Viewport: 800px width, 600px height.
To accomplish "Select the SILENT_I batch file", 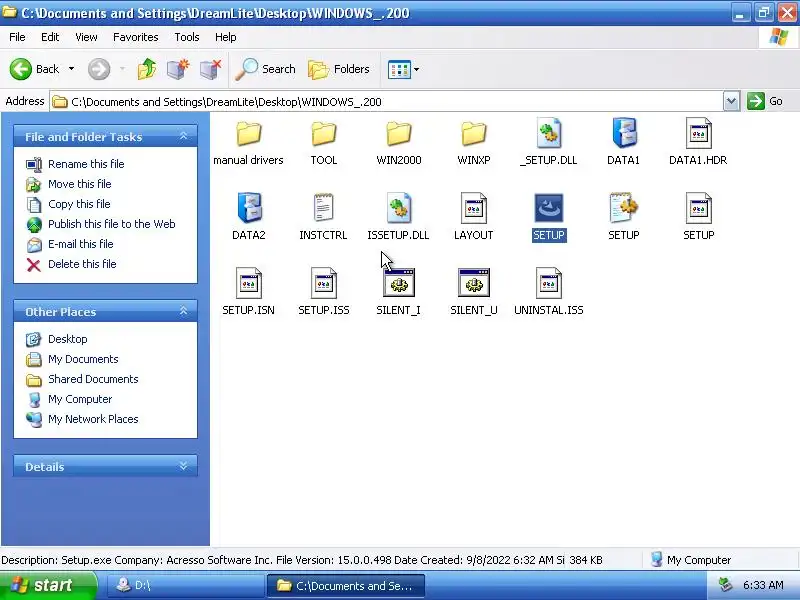I will point(398,292).
